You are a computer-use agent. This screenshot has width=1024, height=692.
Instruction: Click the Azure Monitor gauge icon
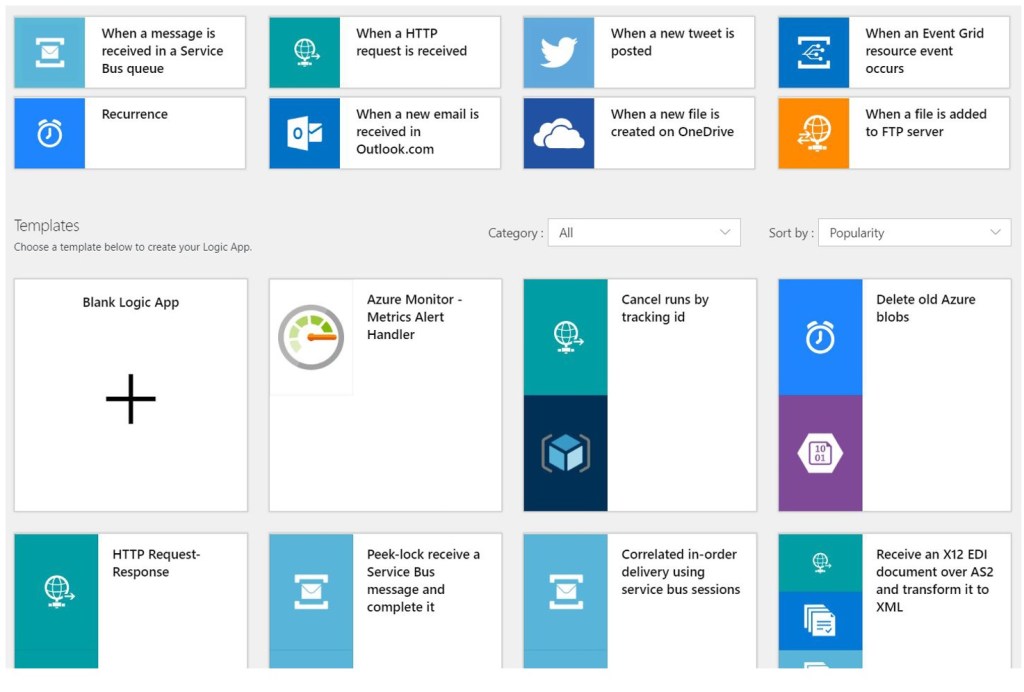click(311, 338)
